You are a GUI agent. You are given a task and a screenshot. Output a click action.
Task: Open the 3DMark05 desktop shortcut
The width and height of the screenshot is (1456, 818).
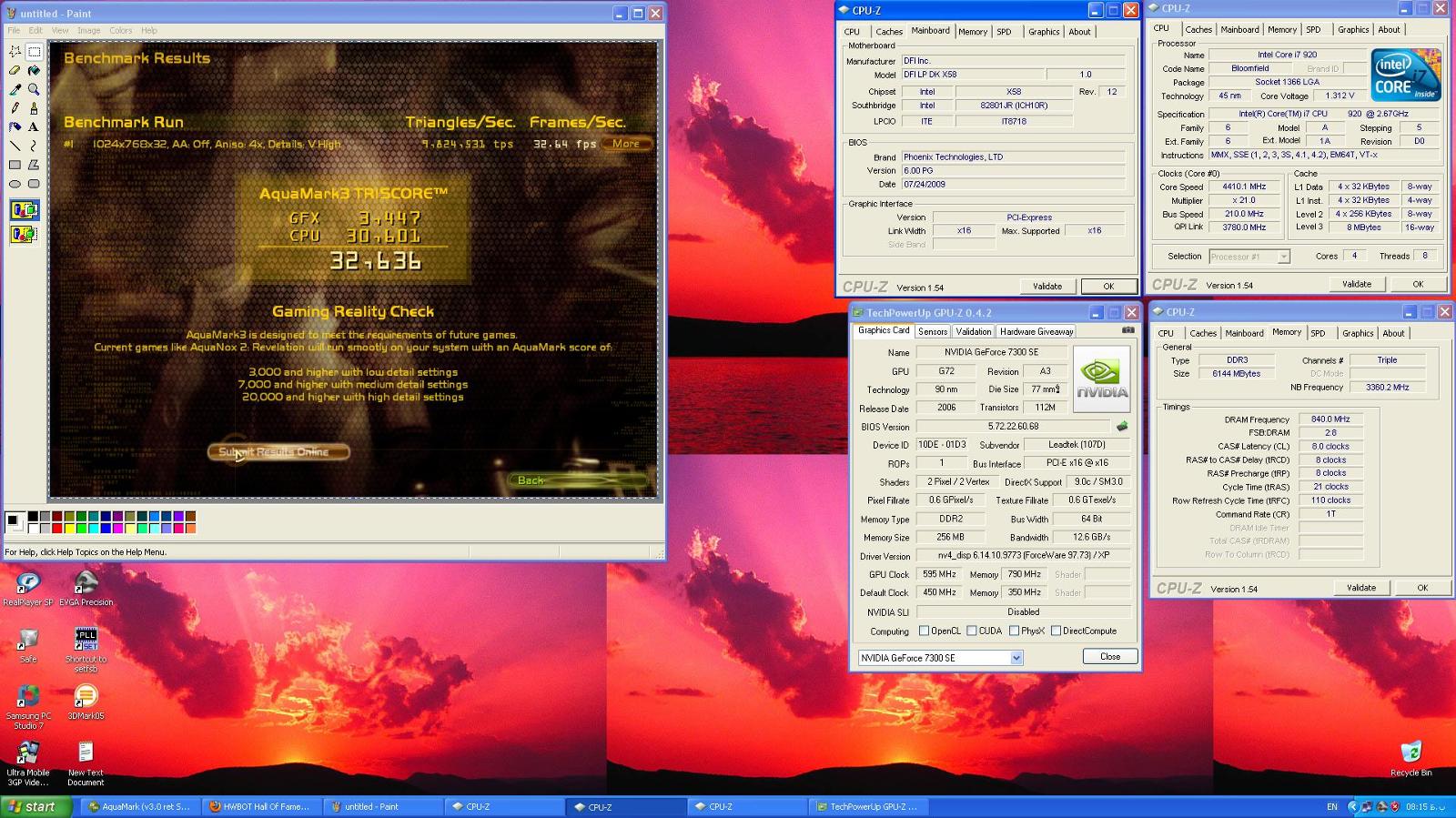(x=86, y=702)
